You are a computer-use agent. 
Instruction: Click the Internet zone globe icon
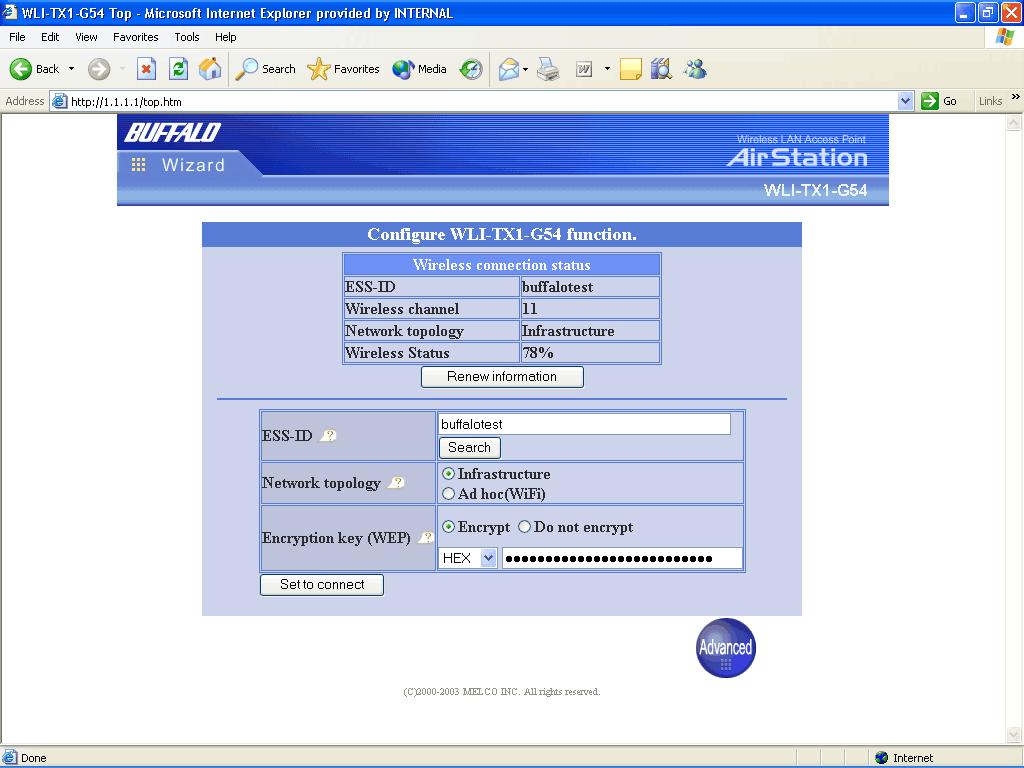pos(882,758)
